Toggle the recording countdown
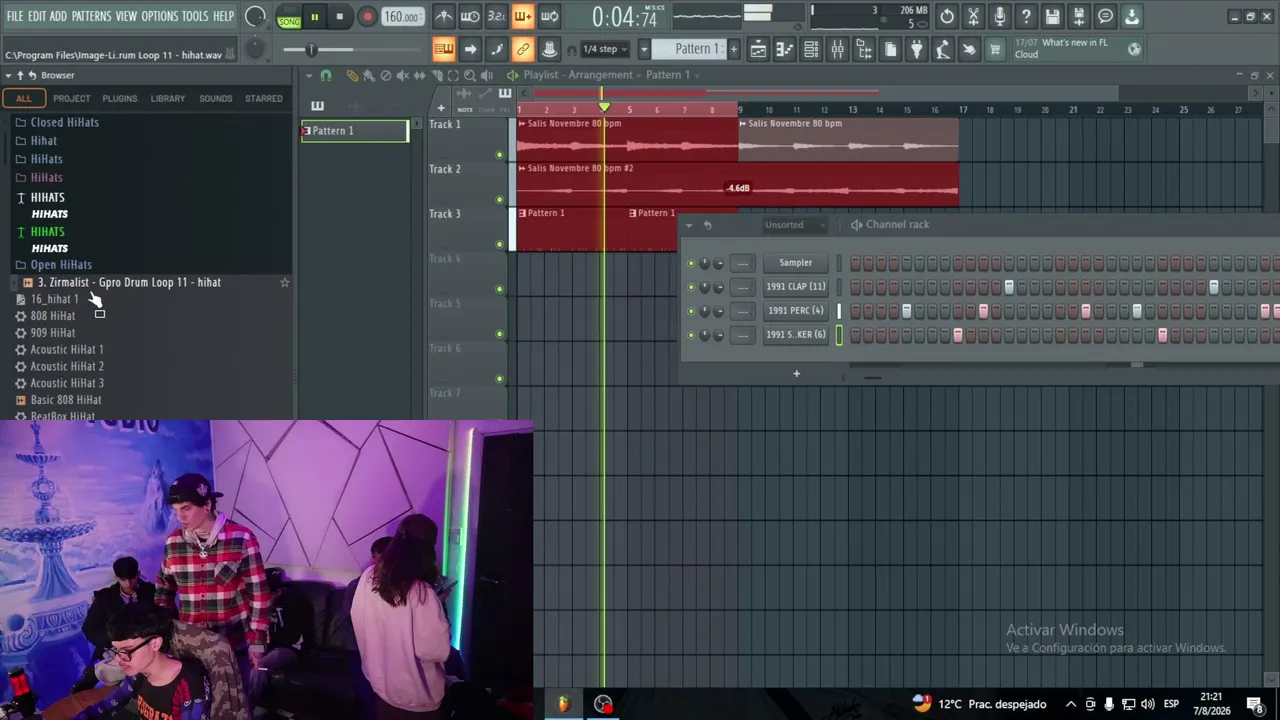This screenshot has height=720, width=1280. pyautogui.click(x=496, y=16)
